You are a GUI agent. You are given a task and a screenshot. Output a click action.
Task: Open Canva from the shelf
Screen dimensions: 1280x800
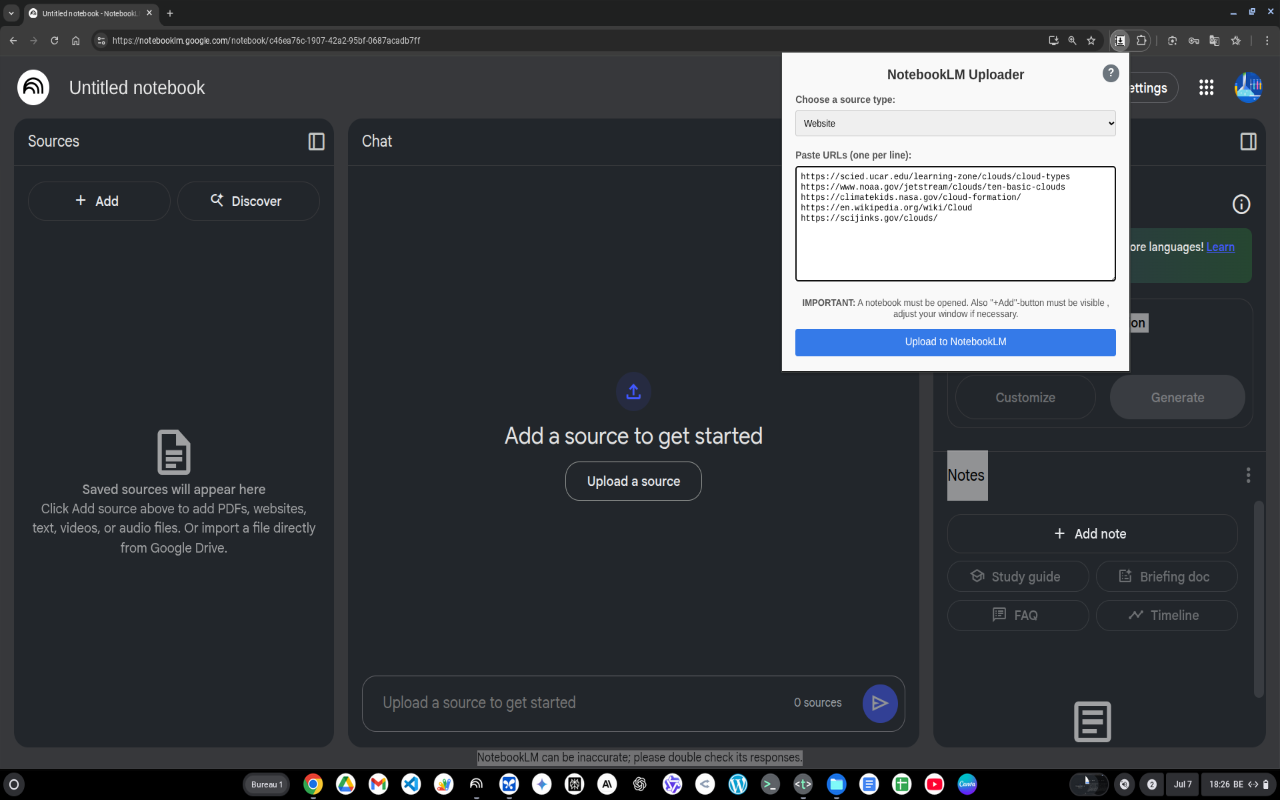(x=967, y=785)
